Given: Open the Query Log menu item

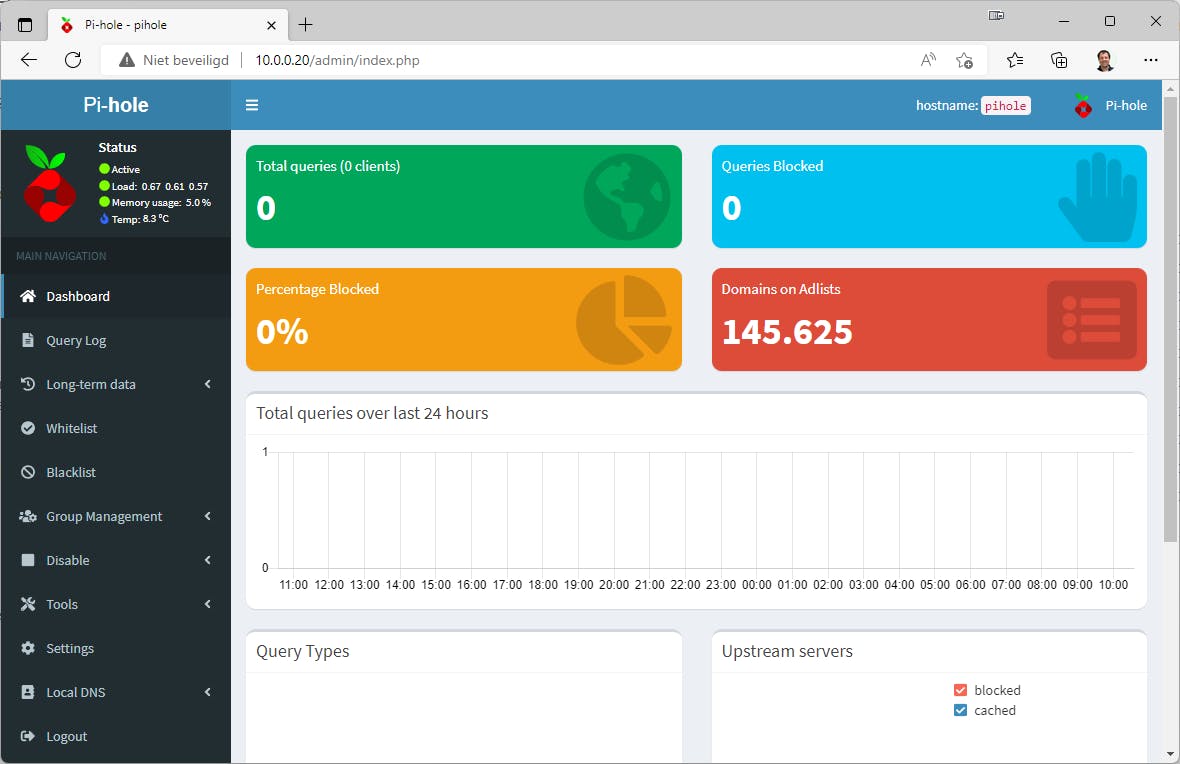Looking at the screenshot, I should [x=117, y=340].
